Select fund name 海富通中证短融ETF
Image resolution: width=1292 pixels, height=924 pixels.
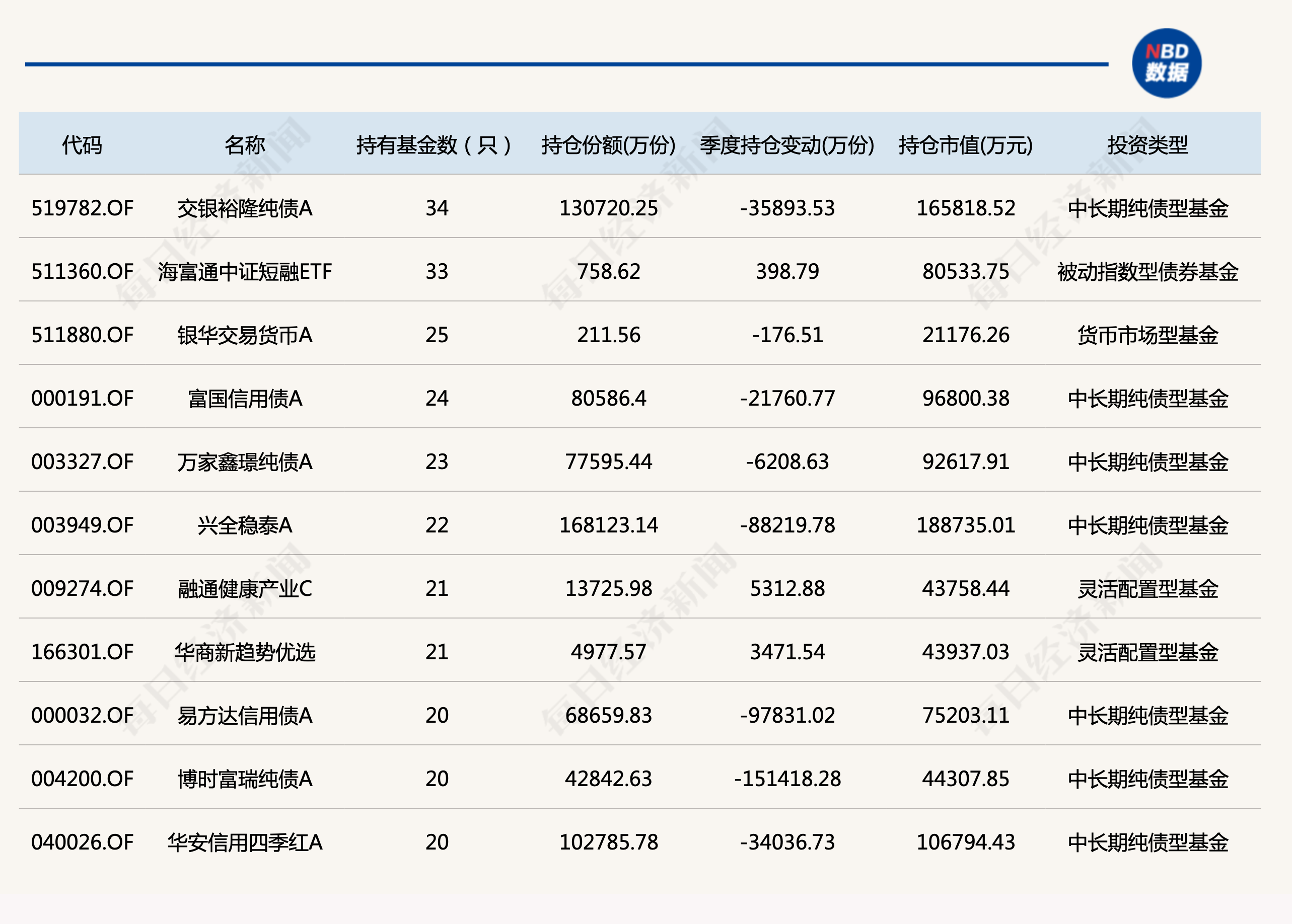[245, 271]
